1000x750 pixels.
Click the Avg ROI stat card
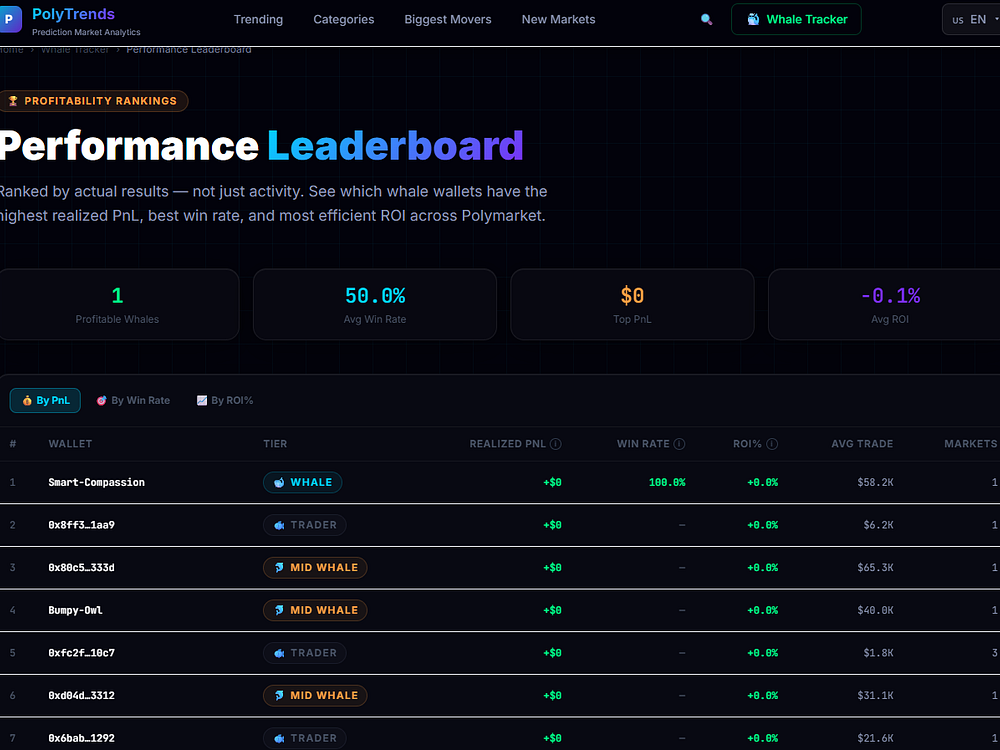[885, 304]
